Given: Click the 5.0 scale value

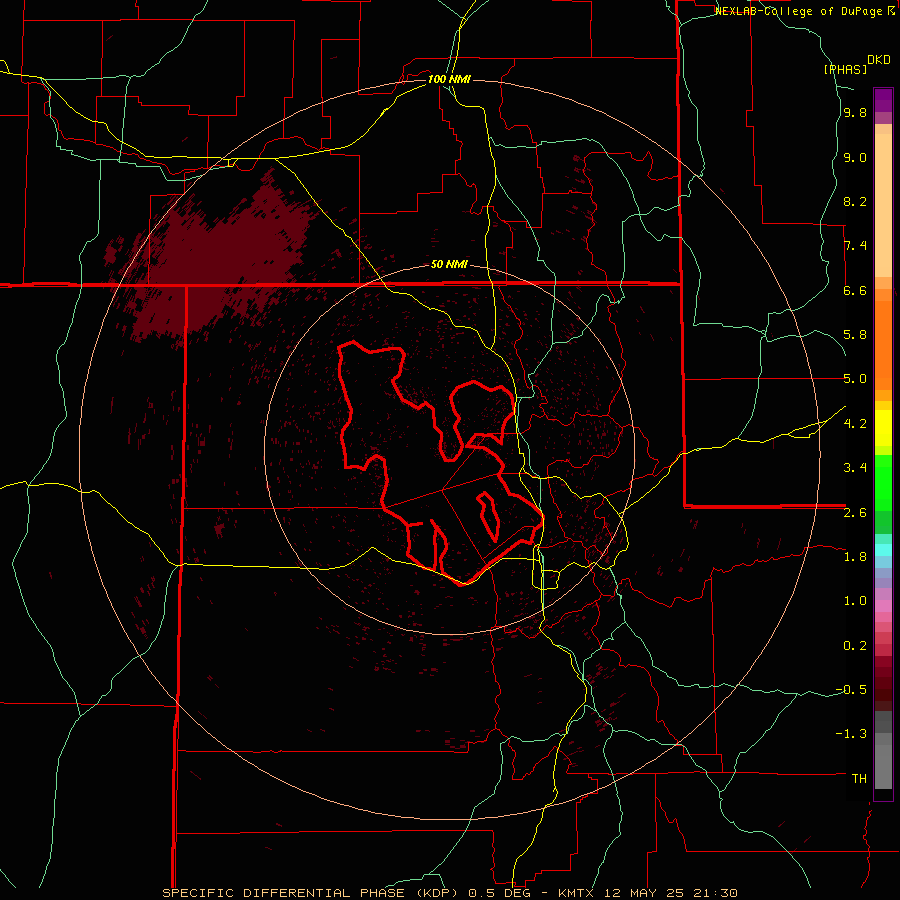Looking at the screenshot, I should [x=855, y=379].
